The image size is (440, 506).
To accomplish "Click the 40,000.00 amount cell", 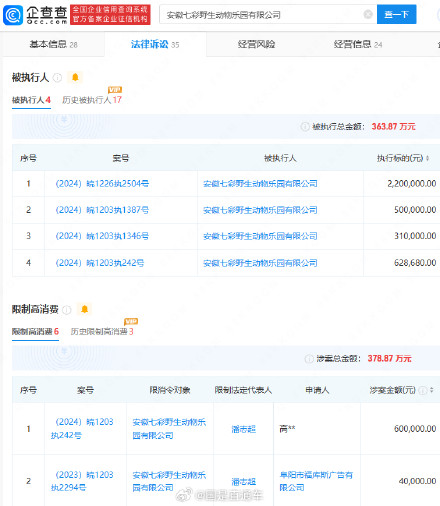I will pos(417,481).
